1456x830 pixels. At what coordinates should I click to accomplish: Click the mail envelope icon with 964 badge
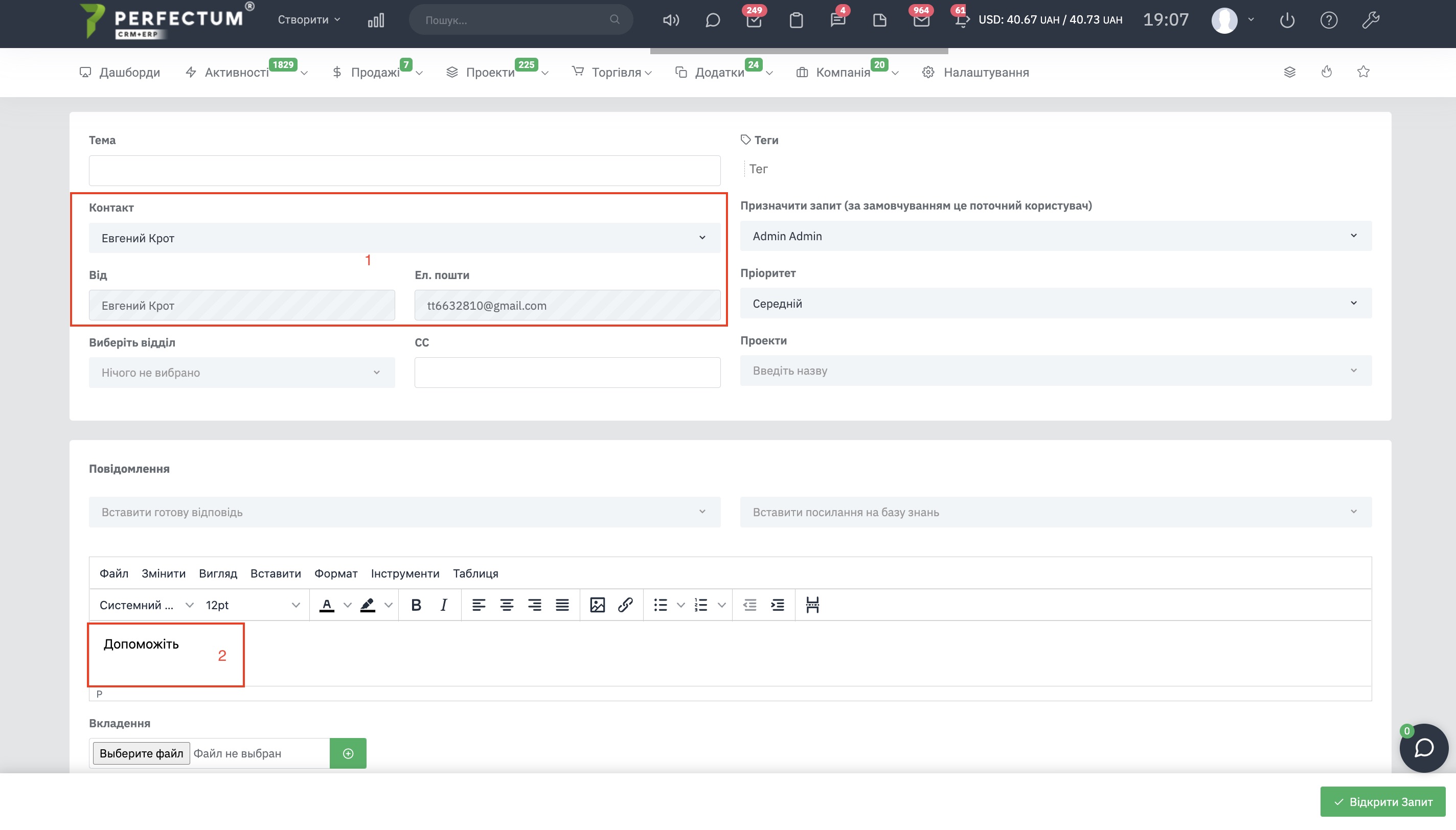click(921, 20)
